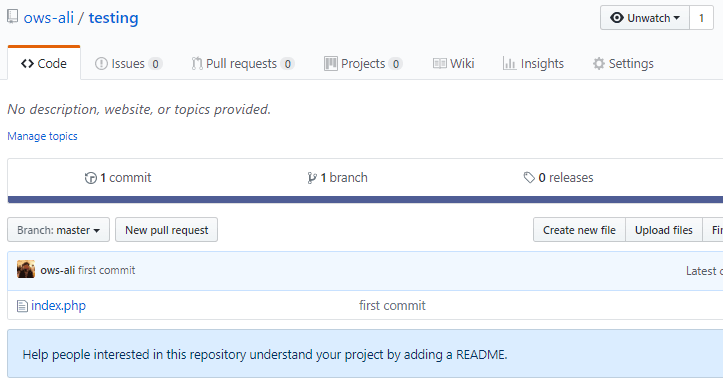
Task: Click the New pull request button
Action: coord(166,230)
